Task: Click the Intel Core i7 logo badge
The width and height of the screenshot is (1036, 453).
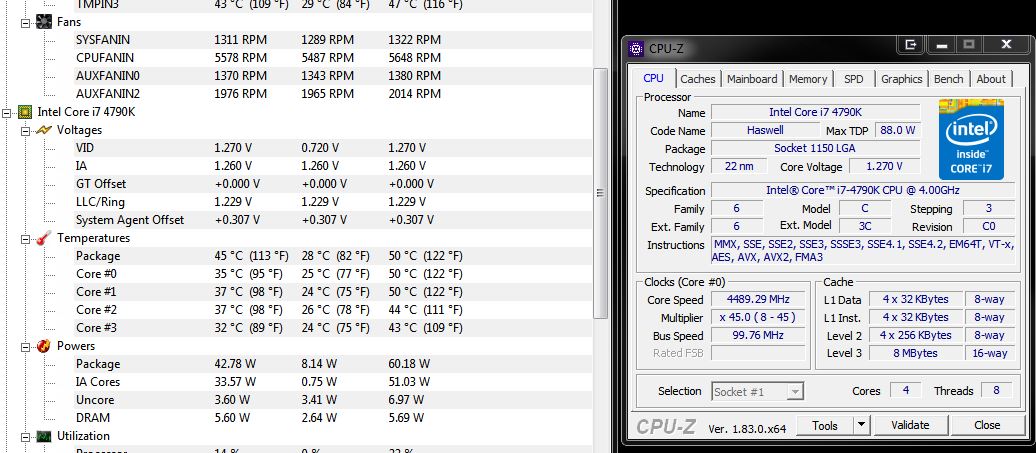Action: 971,139
